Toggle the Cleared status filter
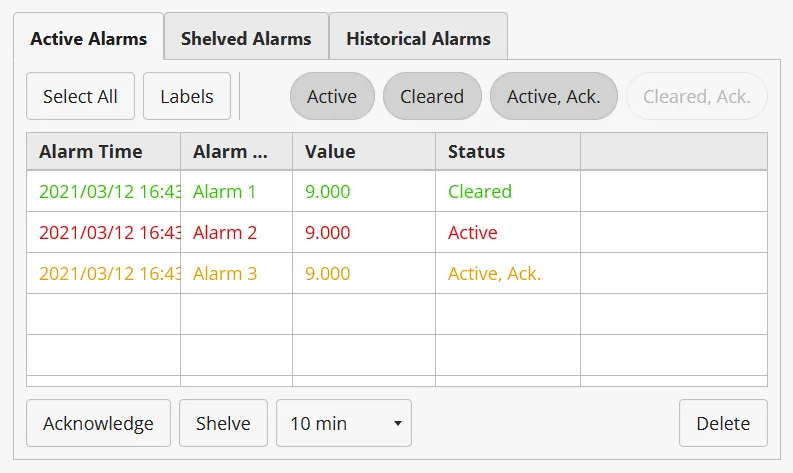Screen dimensions: 793x473 tap(432, 96)
